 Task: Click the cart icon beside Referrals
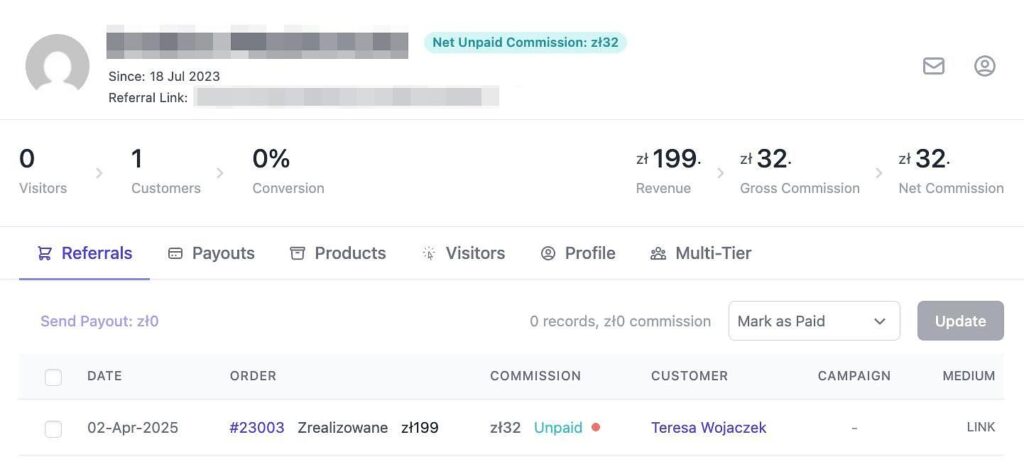point(44,254)
